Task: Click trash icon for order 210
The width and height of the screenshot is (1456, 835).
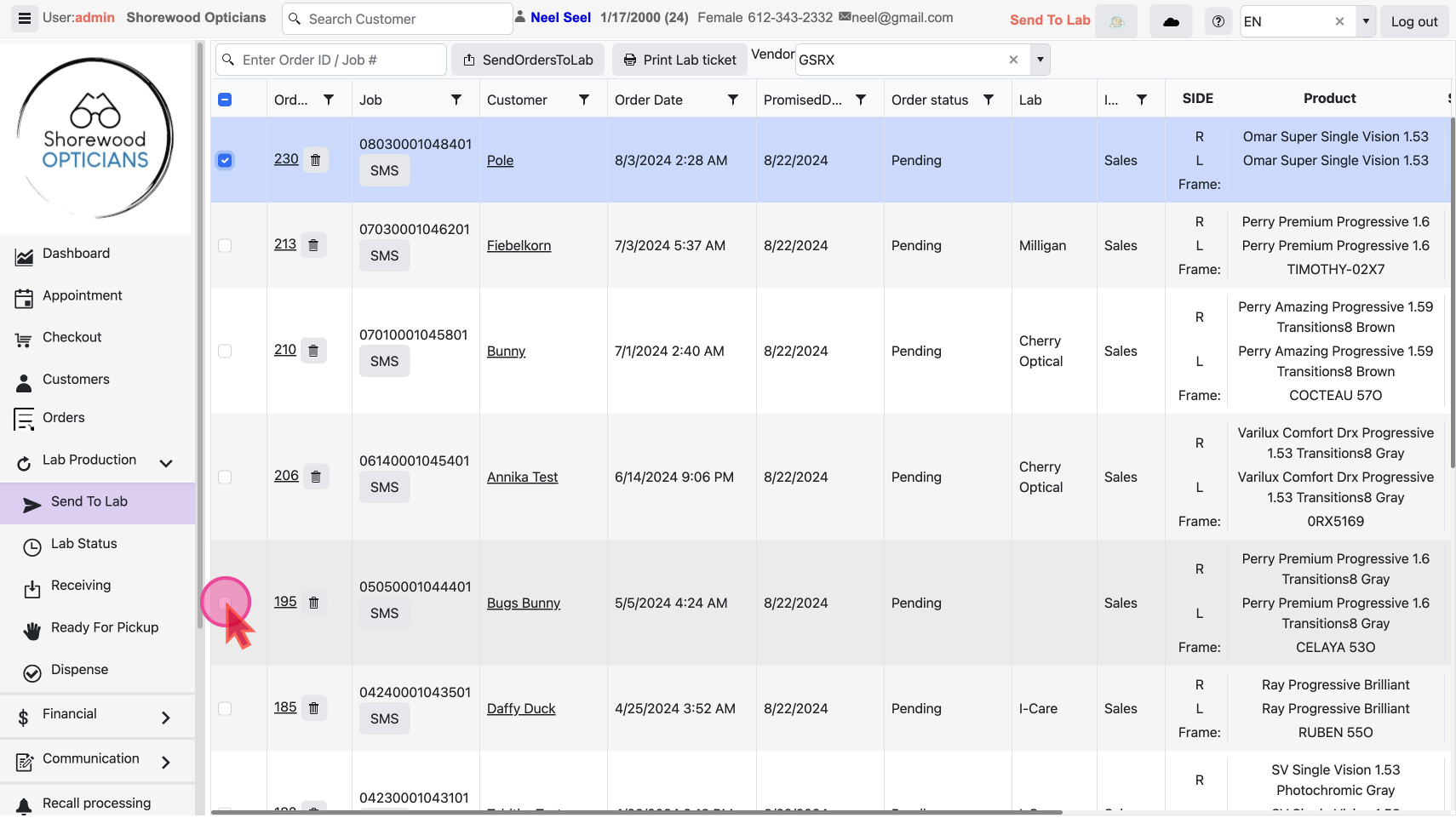Action: click(313, 351)
